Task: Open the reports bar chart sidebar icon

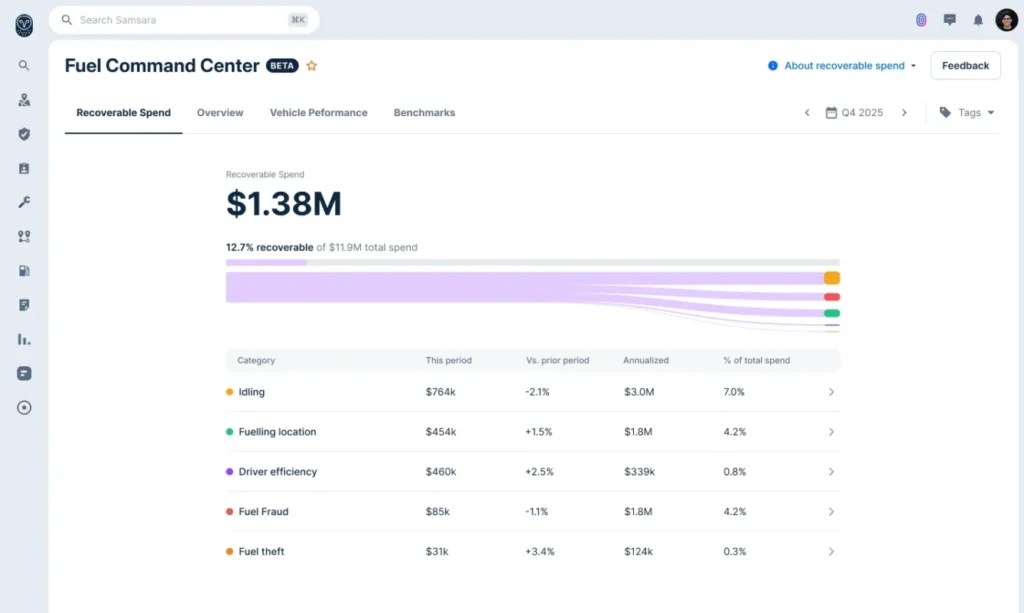Action: point(24,339)
